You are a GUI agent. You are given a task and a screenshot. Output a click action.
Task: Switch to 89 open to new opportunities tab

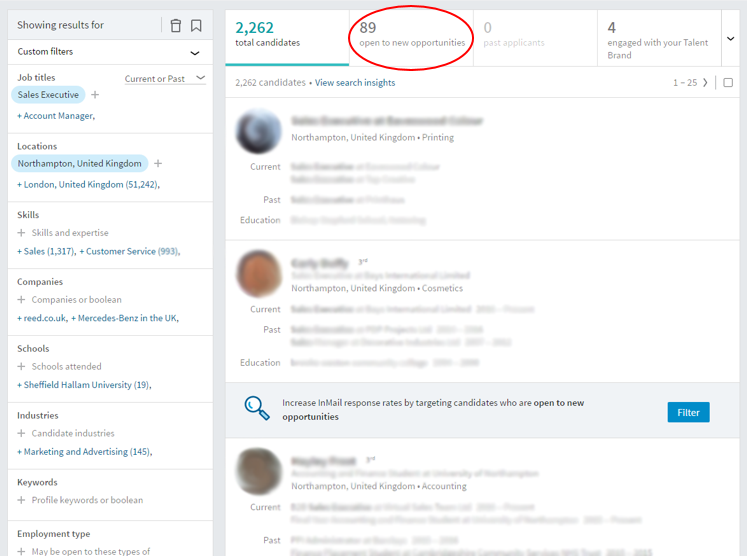pos(412,38)
